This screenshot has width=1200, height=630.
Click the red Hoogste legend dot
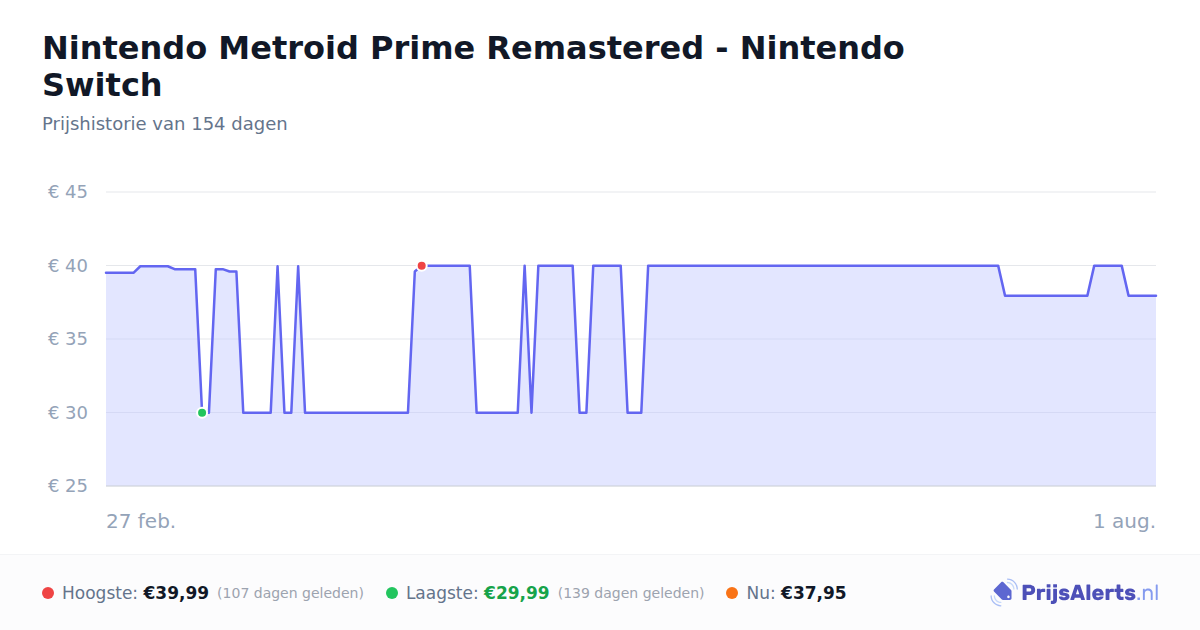48,593
